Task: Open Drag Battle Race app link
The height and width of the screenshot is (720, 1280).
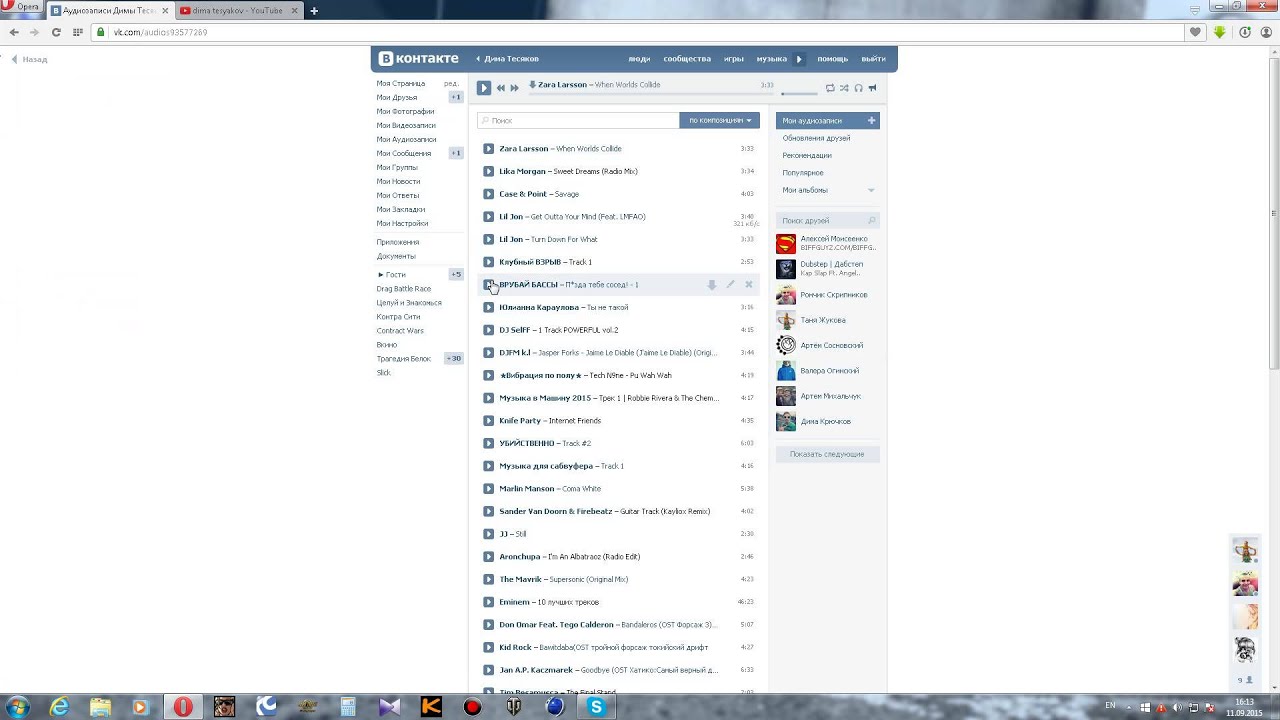Action: click(404, 288)
